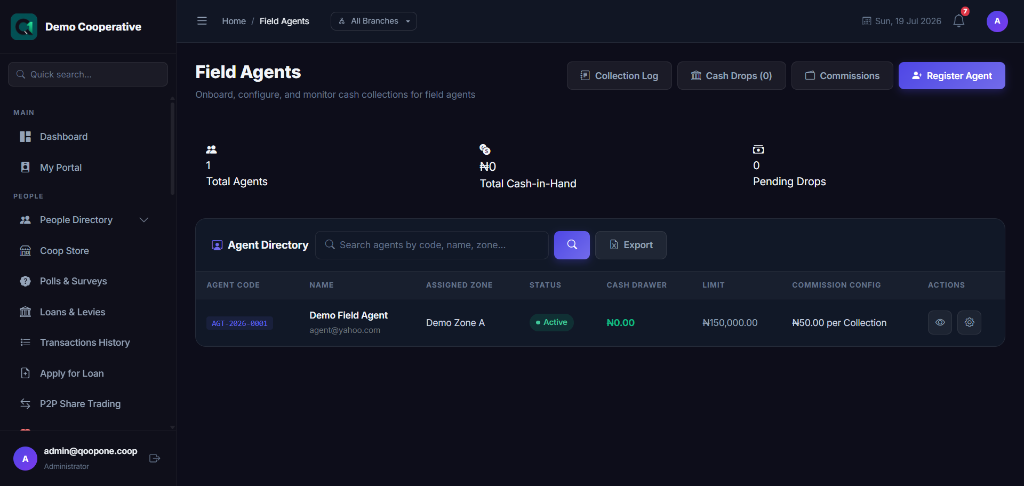Click the Total Agents people icon

click(212, 150)
